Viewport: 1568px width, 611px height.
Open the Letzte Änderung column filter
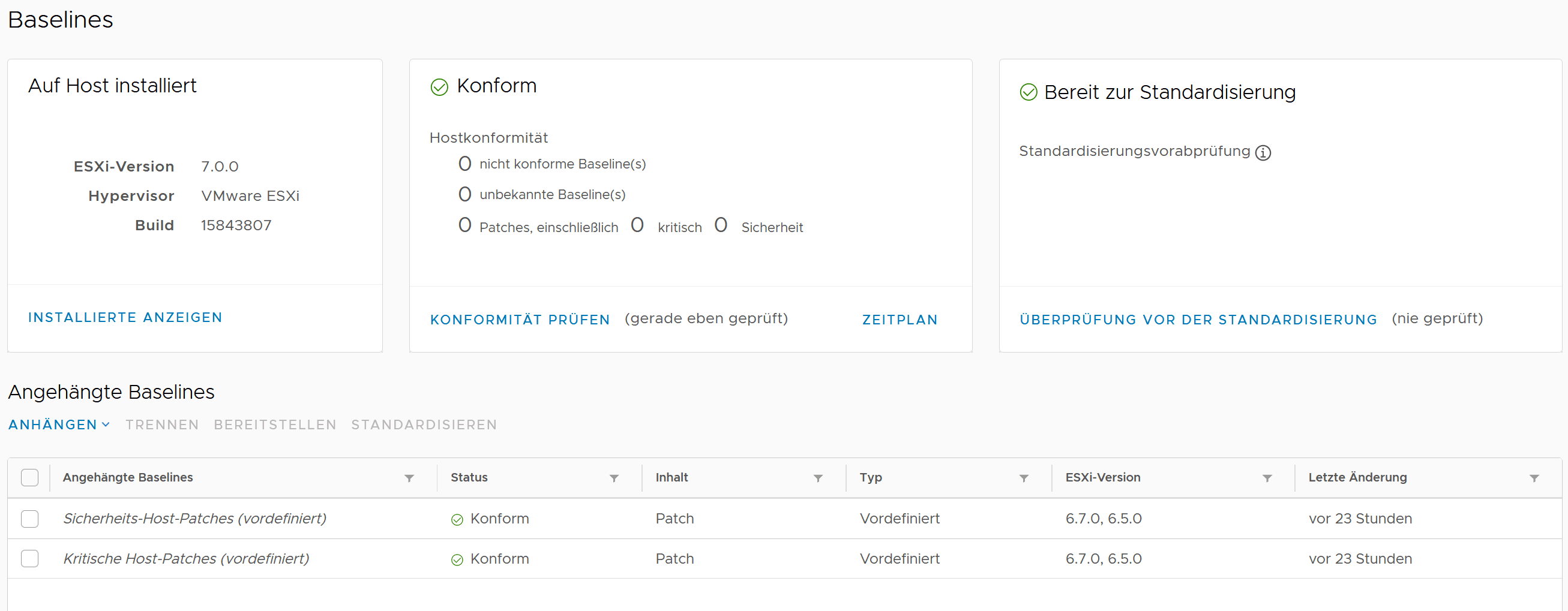pyautogui.click(x=1534, y=478)
